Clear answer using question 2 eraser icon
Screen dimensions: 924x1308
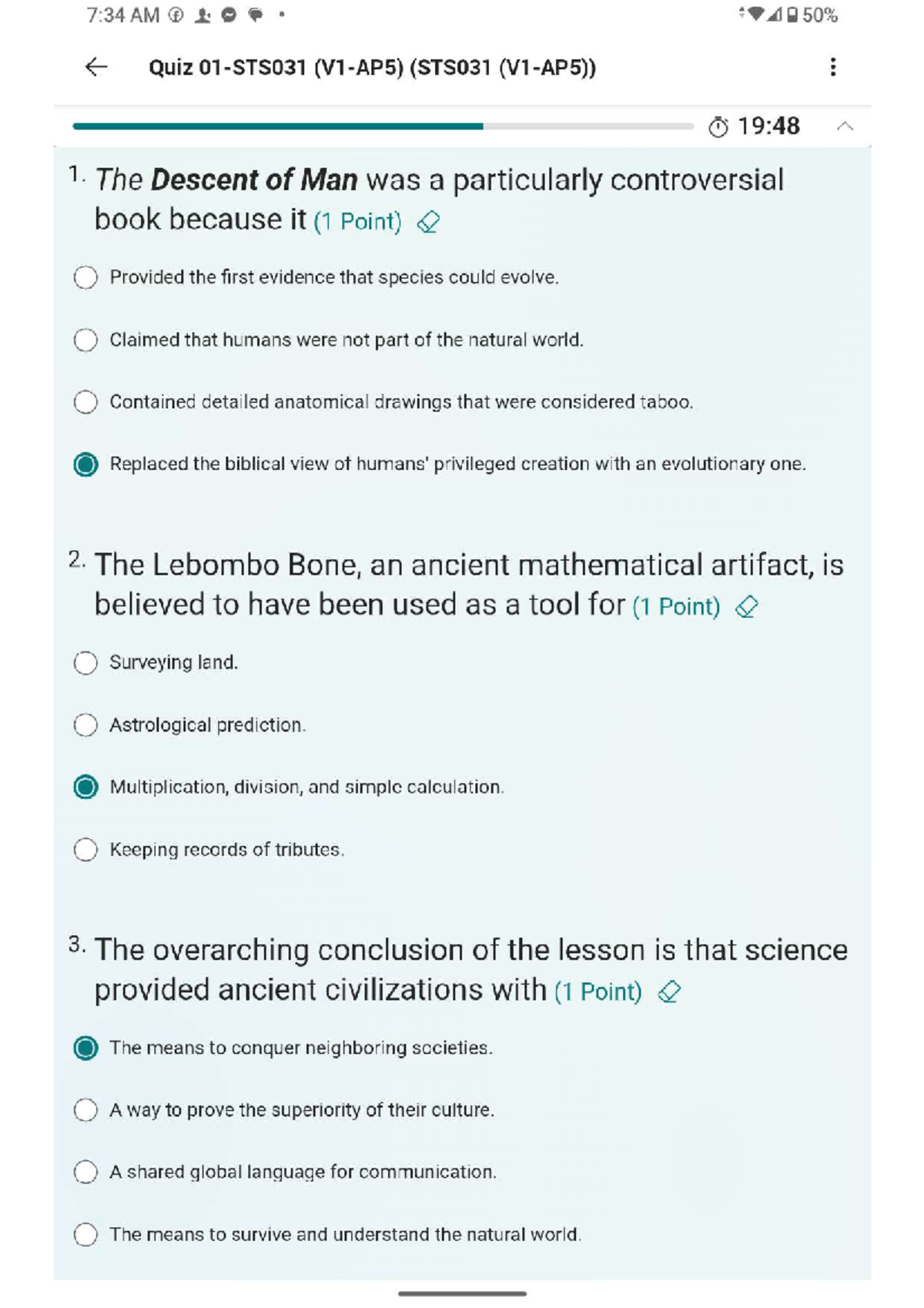(x=746, y=607)
